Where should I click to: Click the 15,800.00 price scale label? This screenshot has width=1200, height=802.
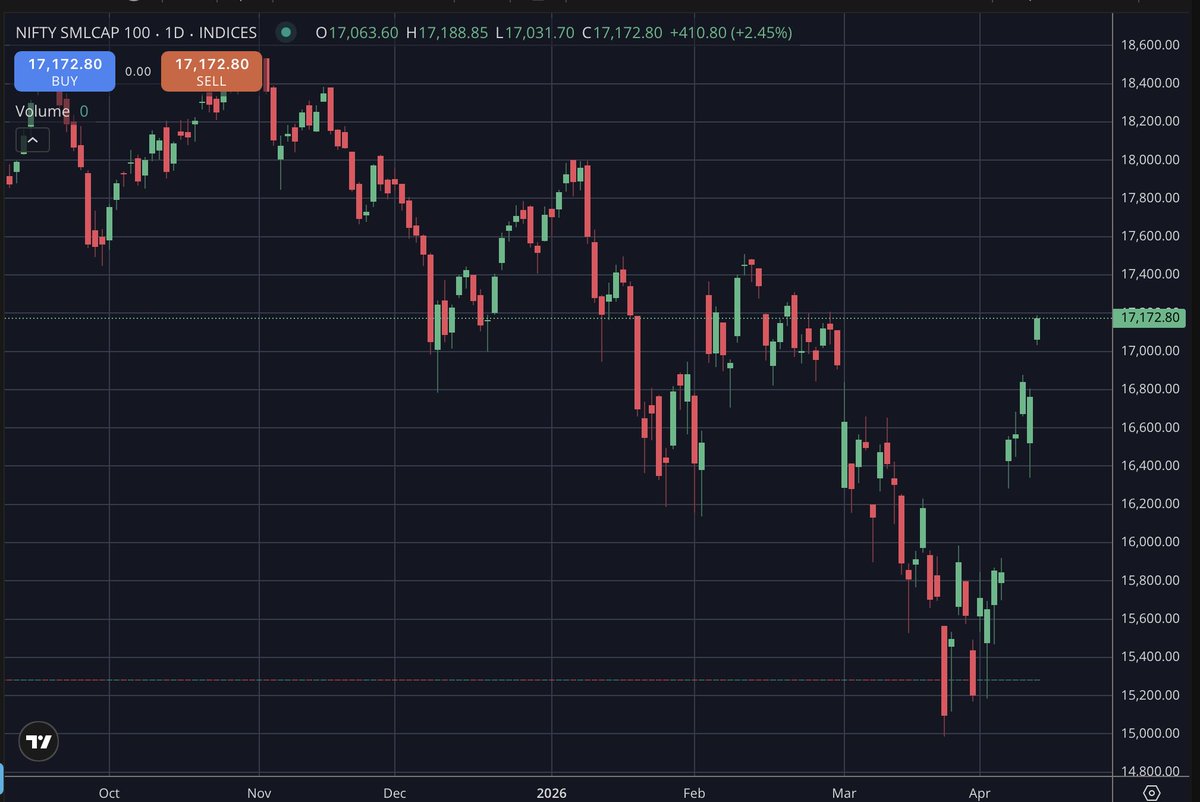click(x=1150, y=580)
